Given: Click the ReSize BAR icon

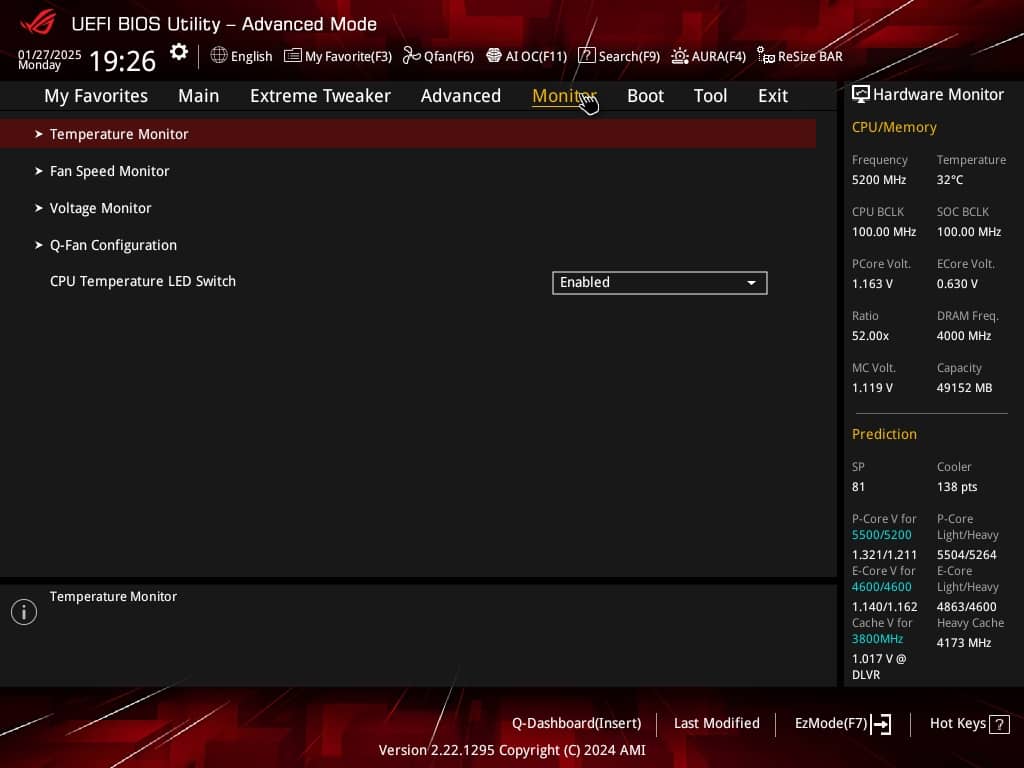Looking at the screenshot, I should (x=765, y=56).
